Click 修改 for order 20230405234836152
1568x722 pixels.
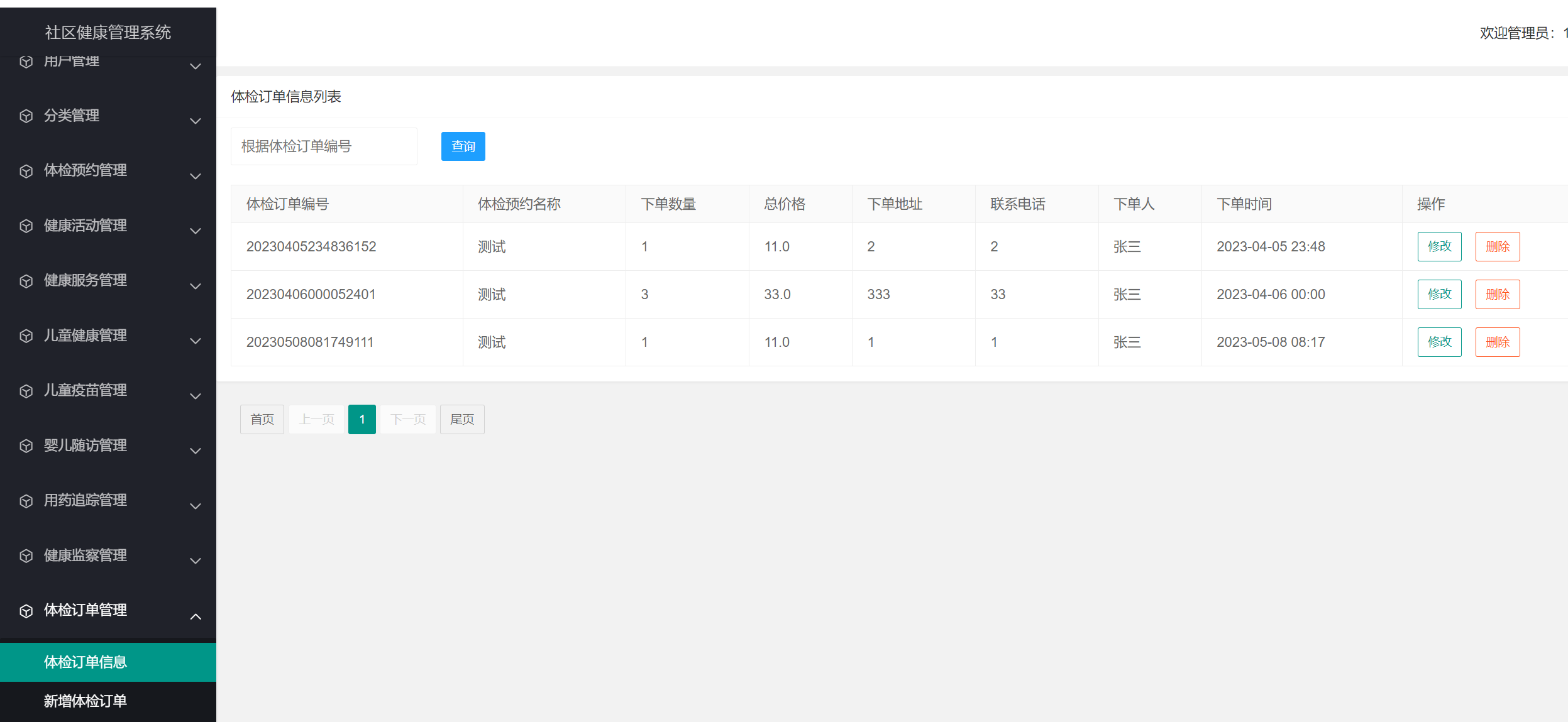[x=1439, y=246]
